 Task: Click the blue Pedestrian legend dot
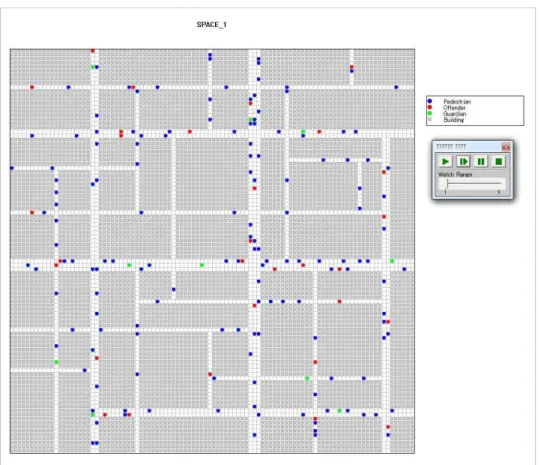430,101
